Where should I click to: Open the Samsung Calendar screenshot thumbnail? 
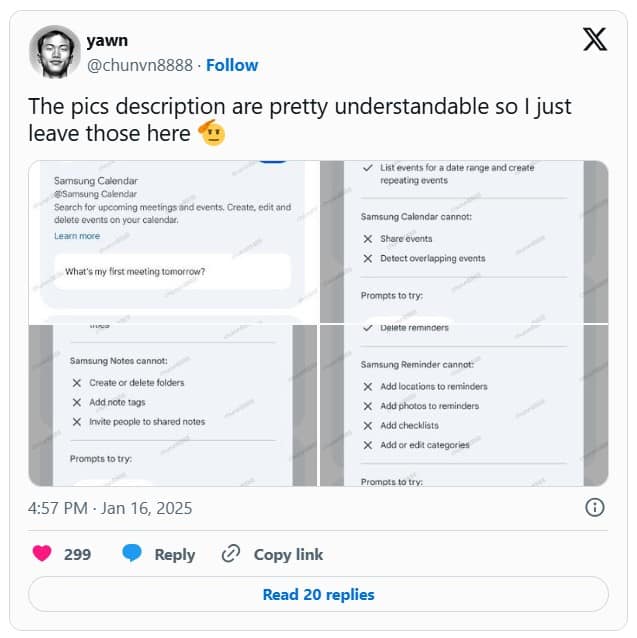tap(173, 242)
